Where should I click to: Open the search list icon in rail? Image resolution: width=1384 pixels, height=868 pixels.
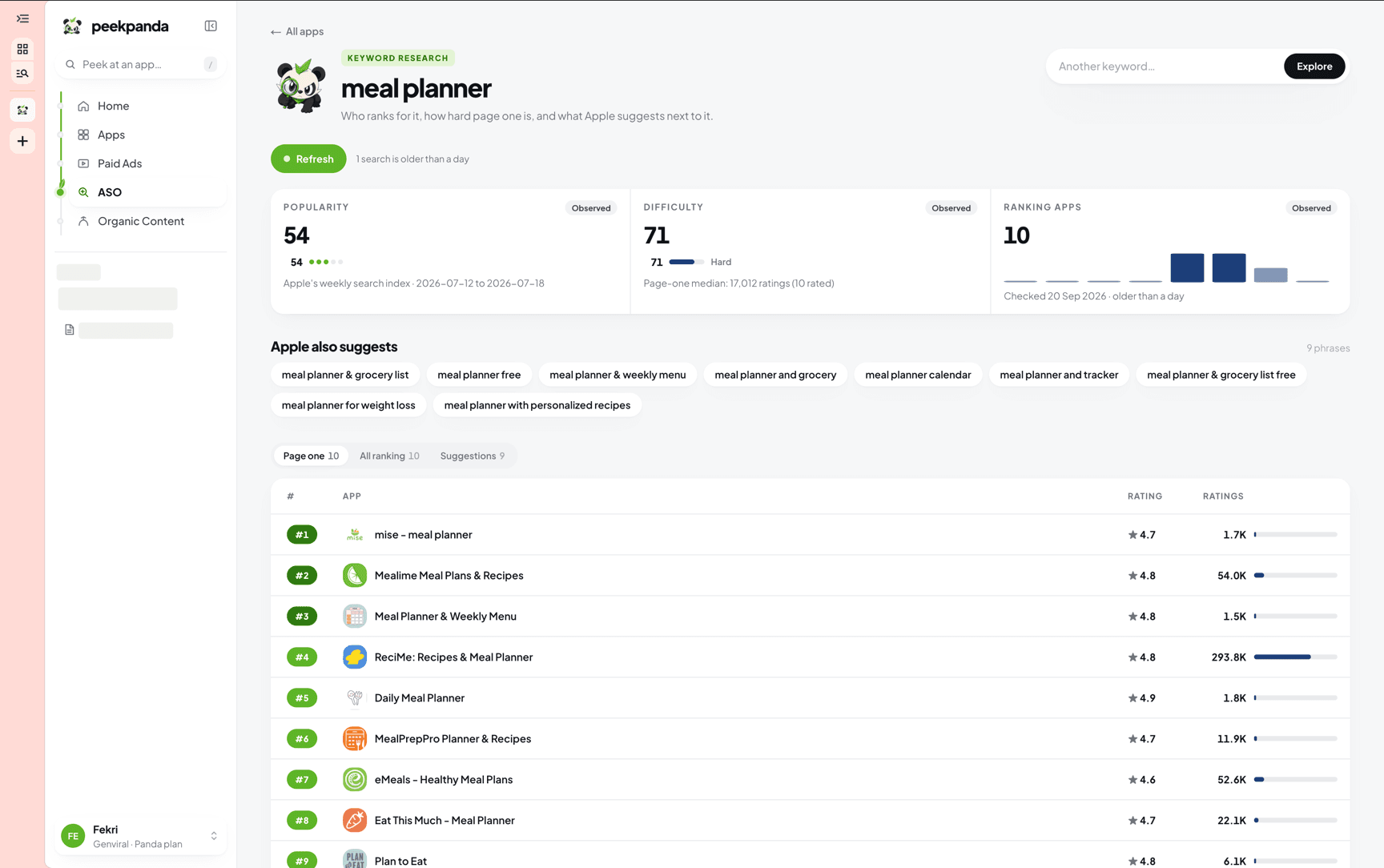click(22, 74)
